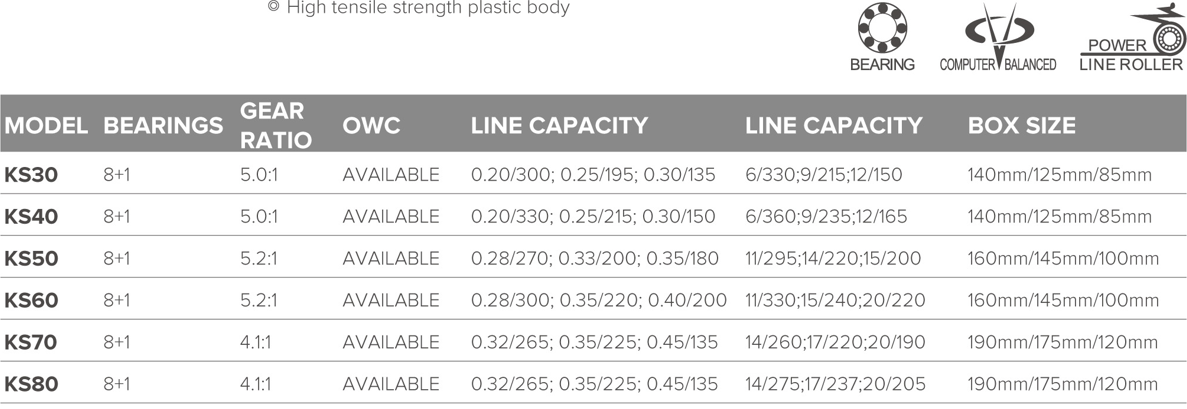Click the High tensile strength plastic body text
The image size is (1187, 409).
419,8
